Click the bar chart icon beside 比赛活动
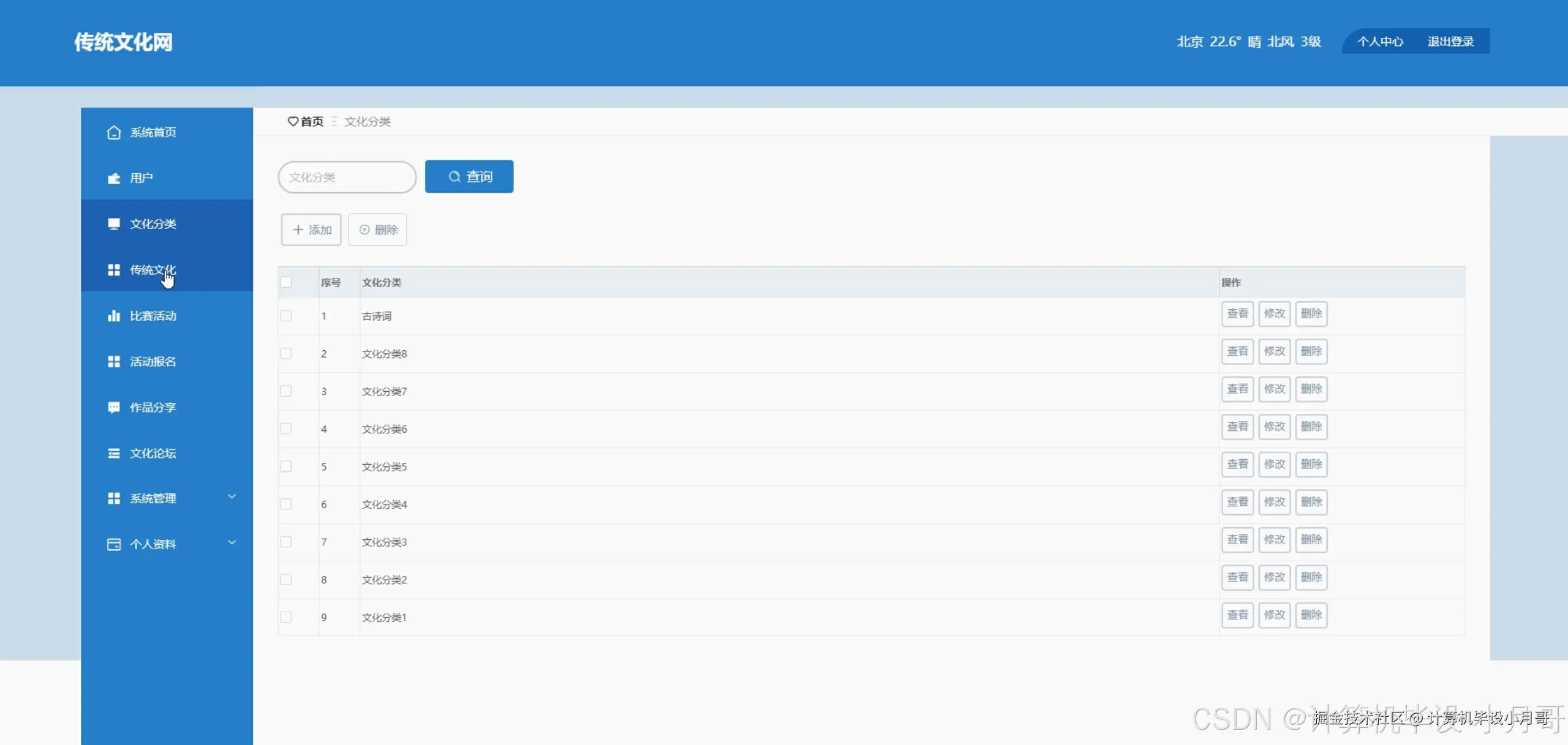Image resolution: width=1568 pixels, height=745 pixels. pyautogui.click(x=114, y=316)
